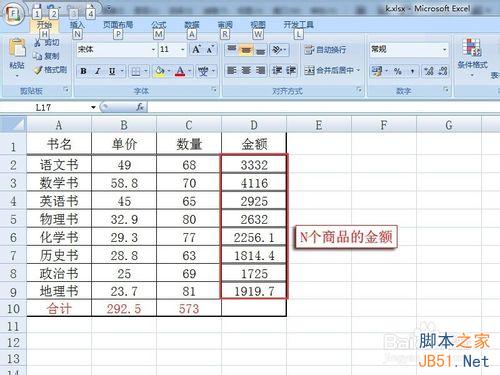Screen dimensions: 500x375
Task: Open number format 常规 dropdown
Action: coord(444,50)
